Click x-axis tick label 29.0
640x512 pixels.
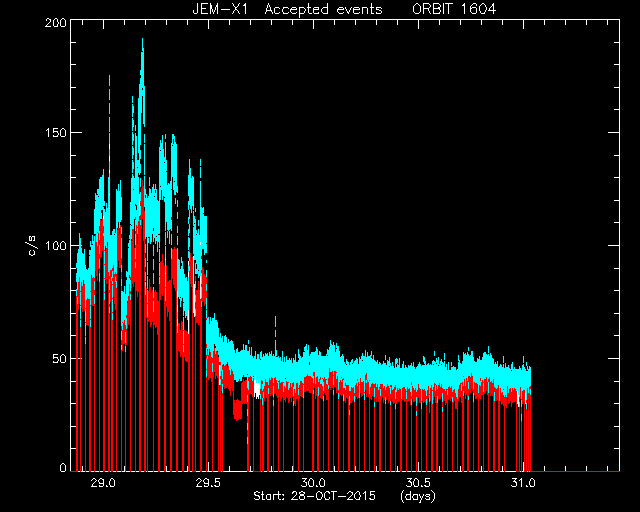(103, 483)
